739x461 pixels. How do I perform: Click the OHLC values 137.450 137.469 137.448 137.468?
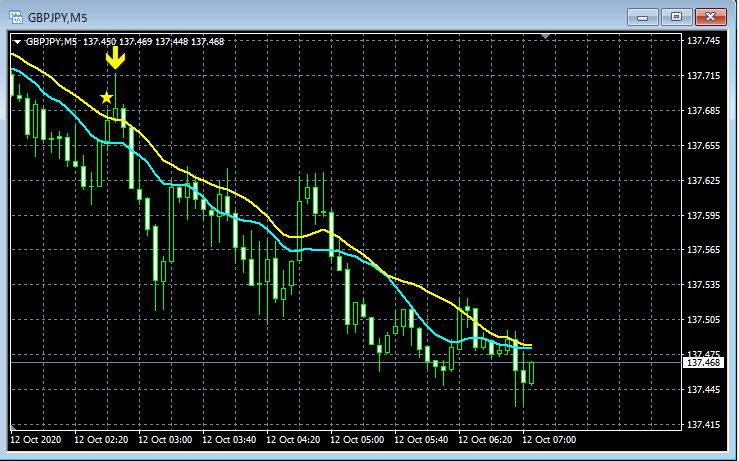(x=154, y=42)
